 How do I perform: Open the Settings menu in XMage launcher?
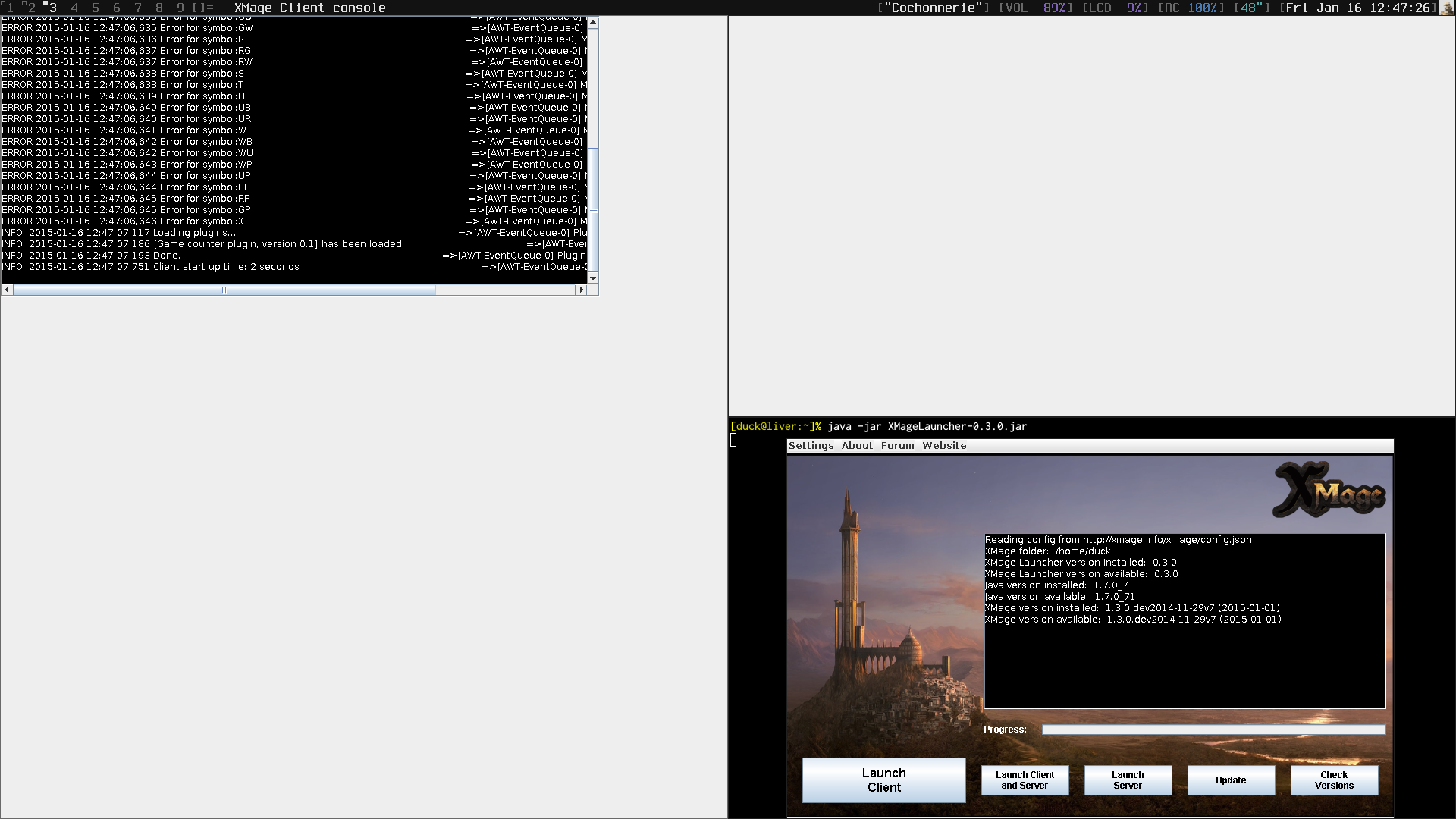point(811,446)
